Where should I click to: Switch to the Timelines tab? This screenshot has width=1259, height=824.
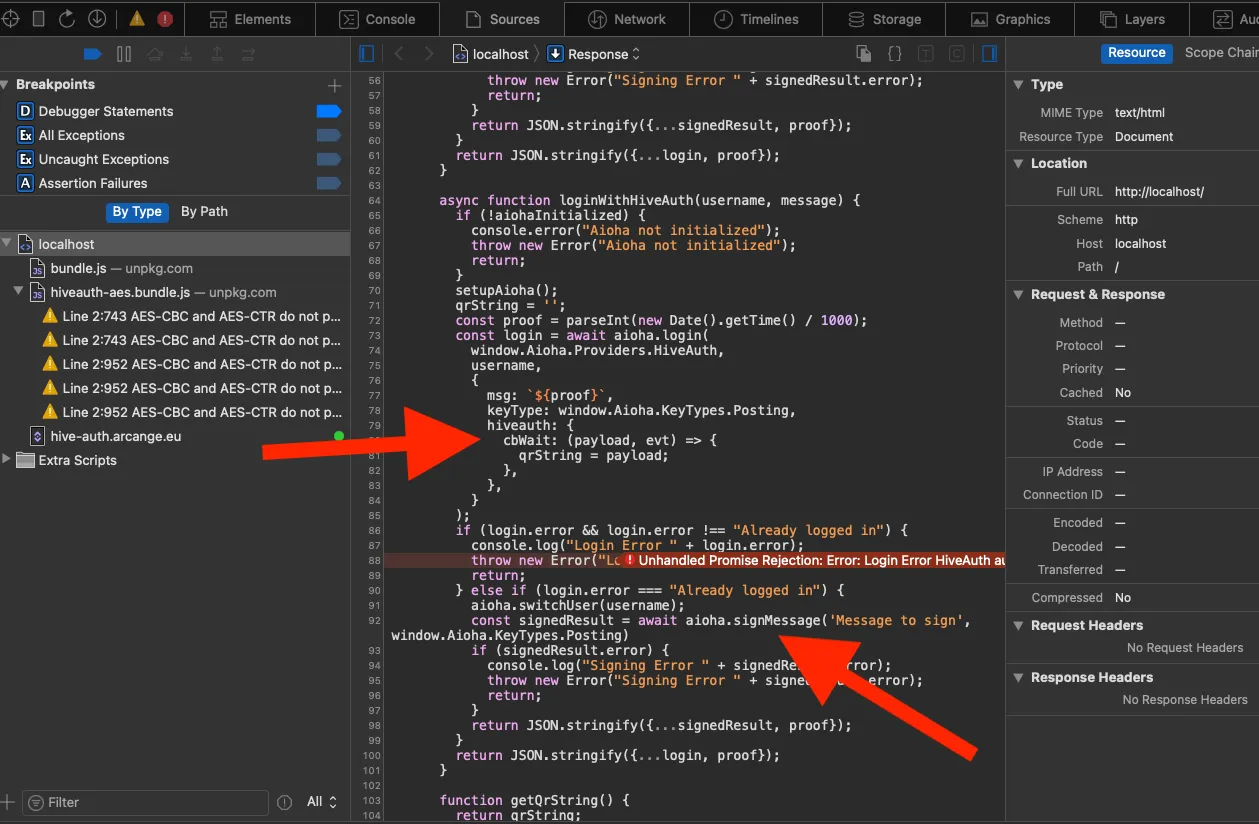756,19
